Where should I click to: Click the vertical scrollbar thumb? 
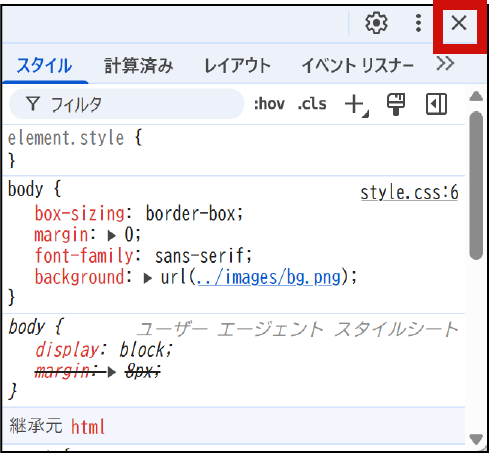[476, 185]
